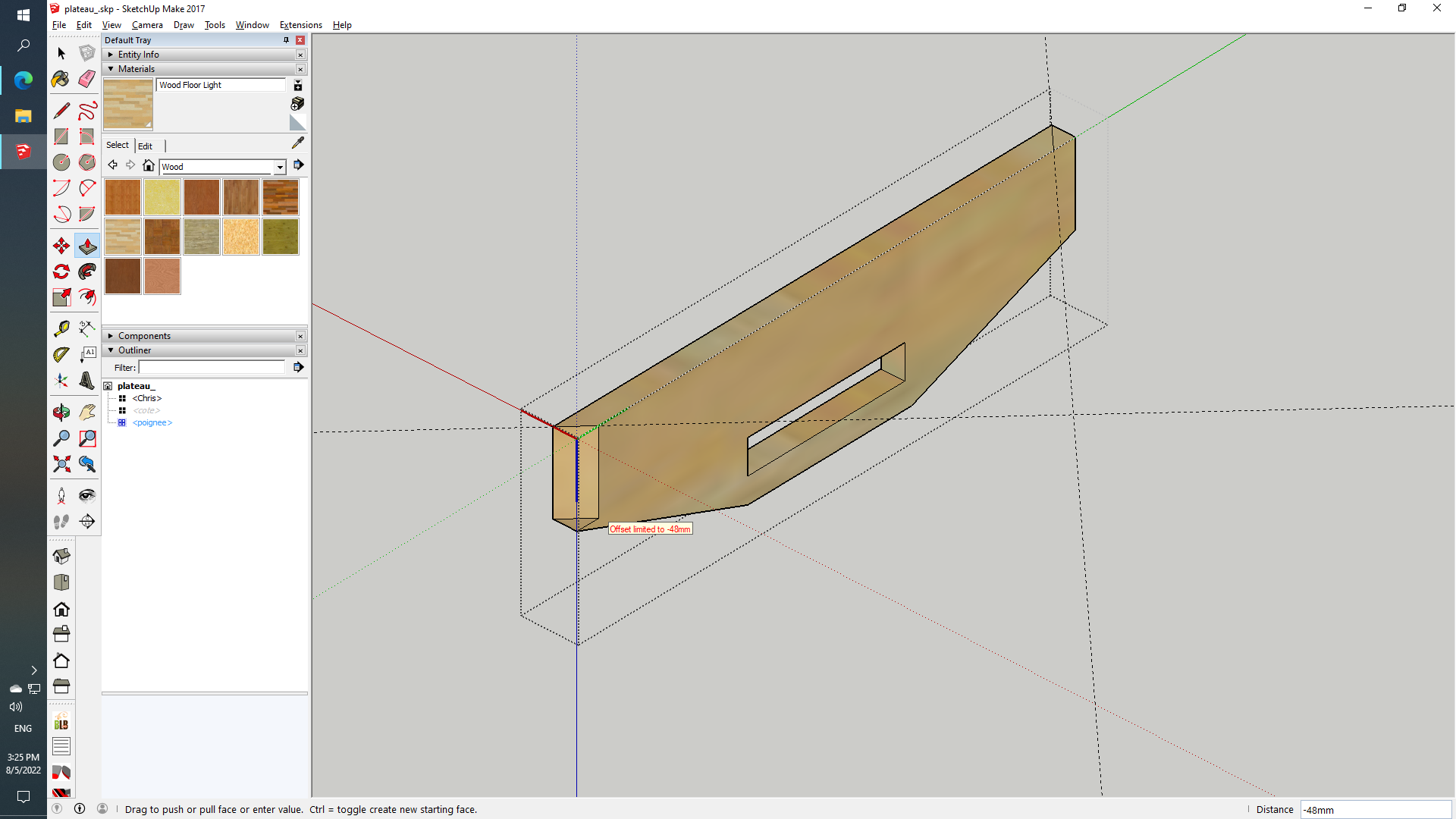
Task: Collapse the Outliner panel
Action: (111, 350)
